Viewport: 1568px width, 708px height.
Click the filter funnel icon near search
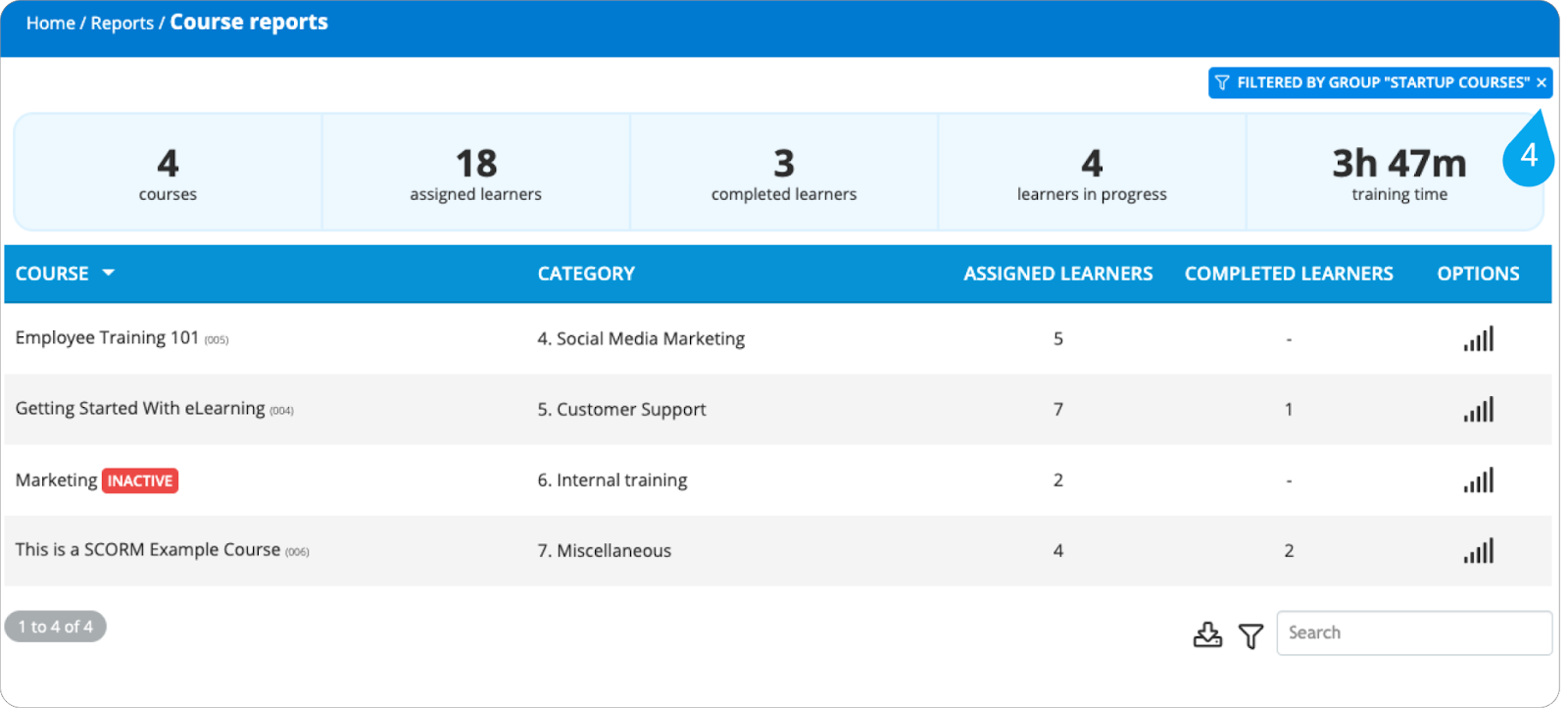tap(1250, 635)
